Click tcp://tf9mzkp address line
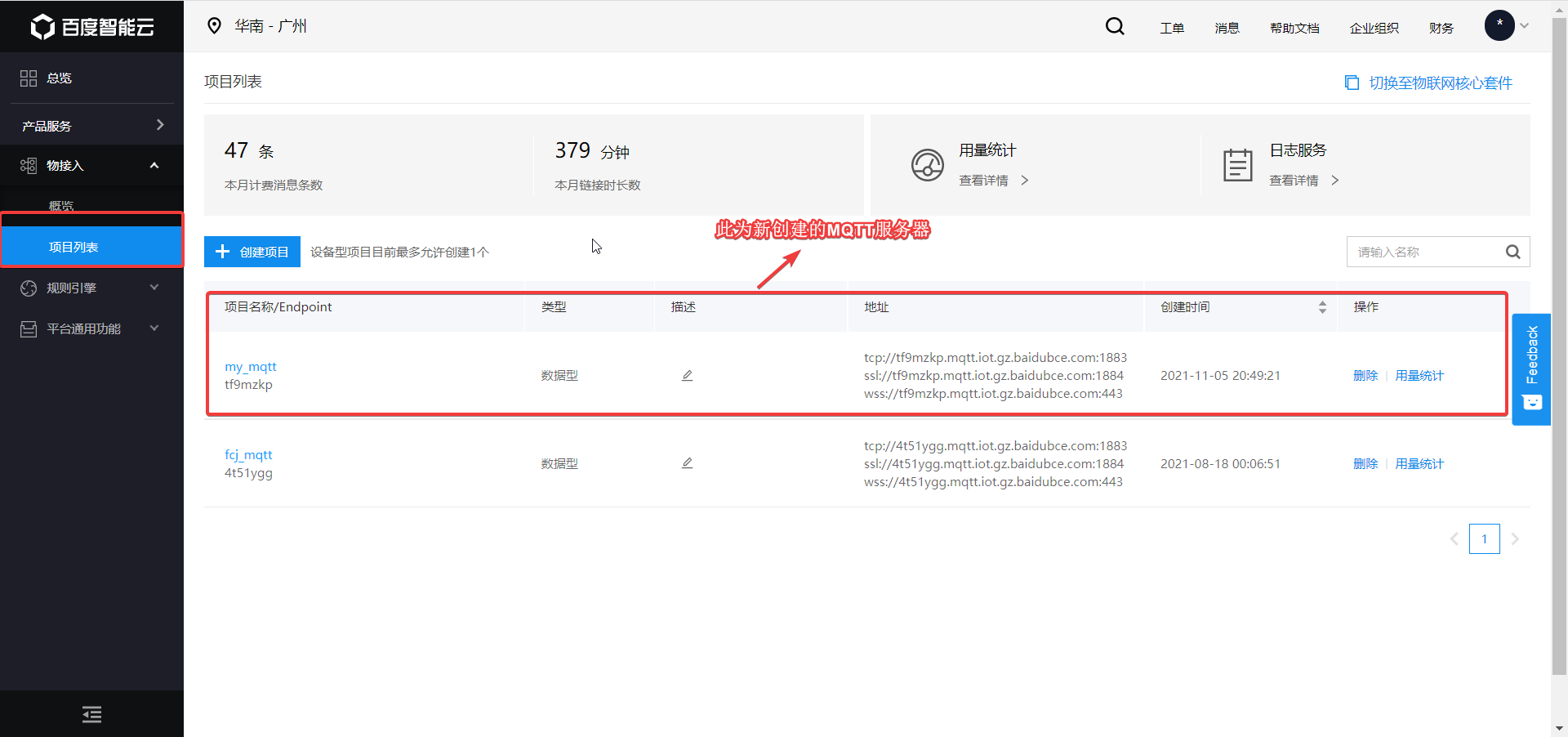The height and width of the screenshot is (737, 1568). [996, 358]
